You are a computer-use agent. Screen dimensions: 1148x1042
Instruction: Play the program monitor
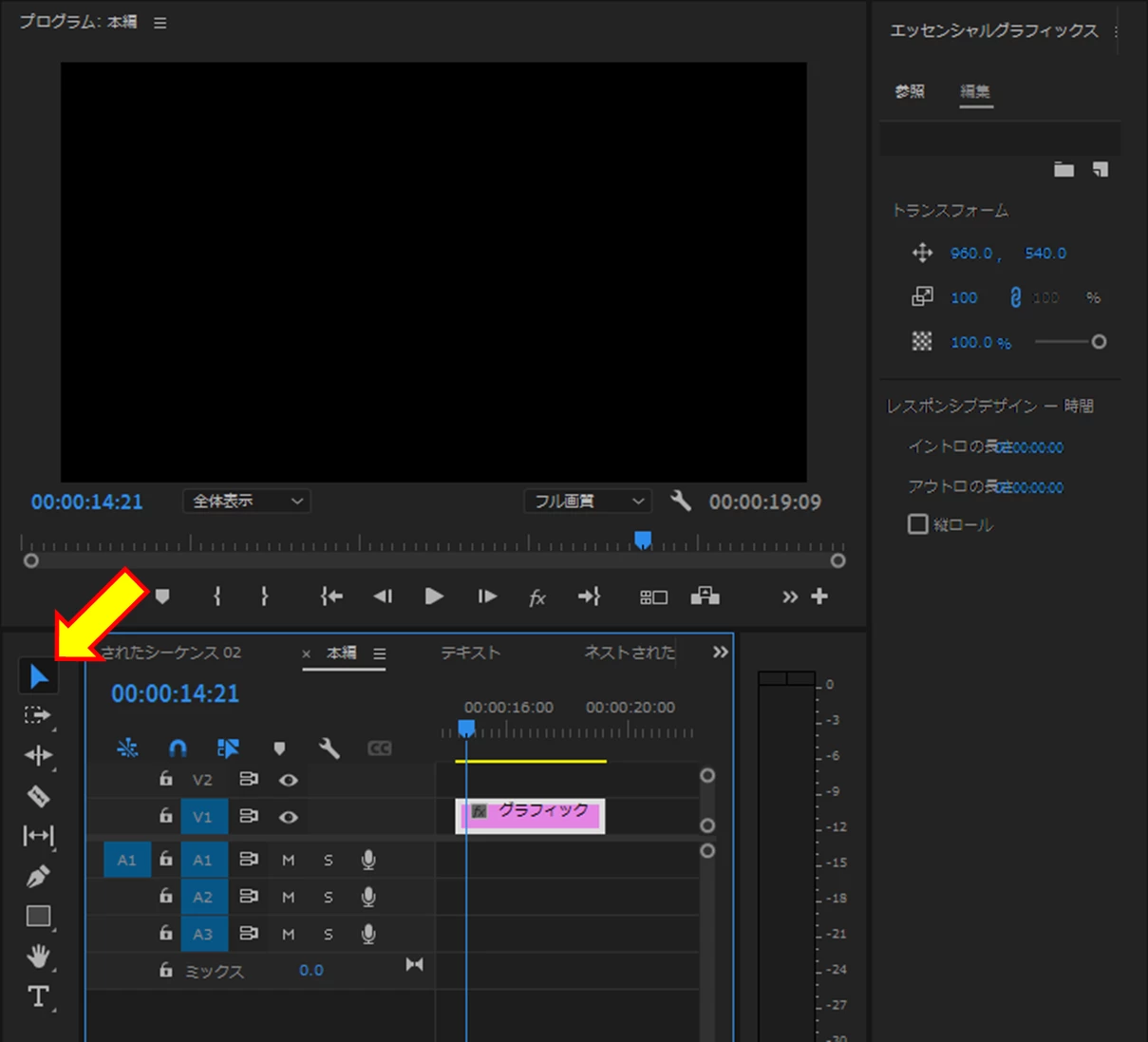[434, 597]
